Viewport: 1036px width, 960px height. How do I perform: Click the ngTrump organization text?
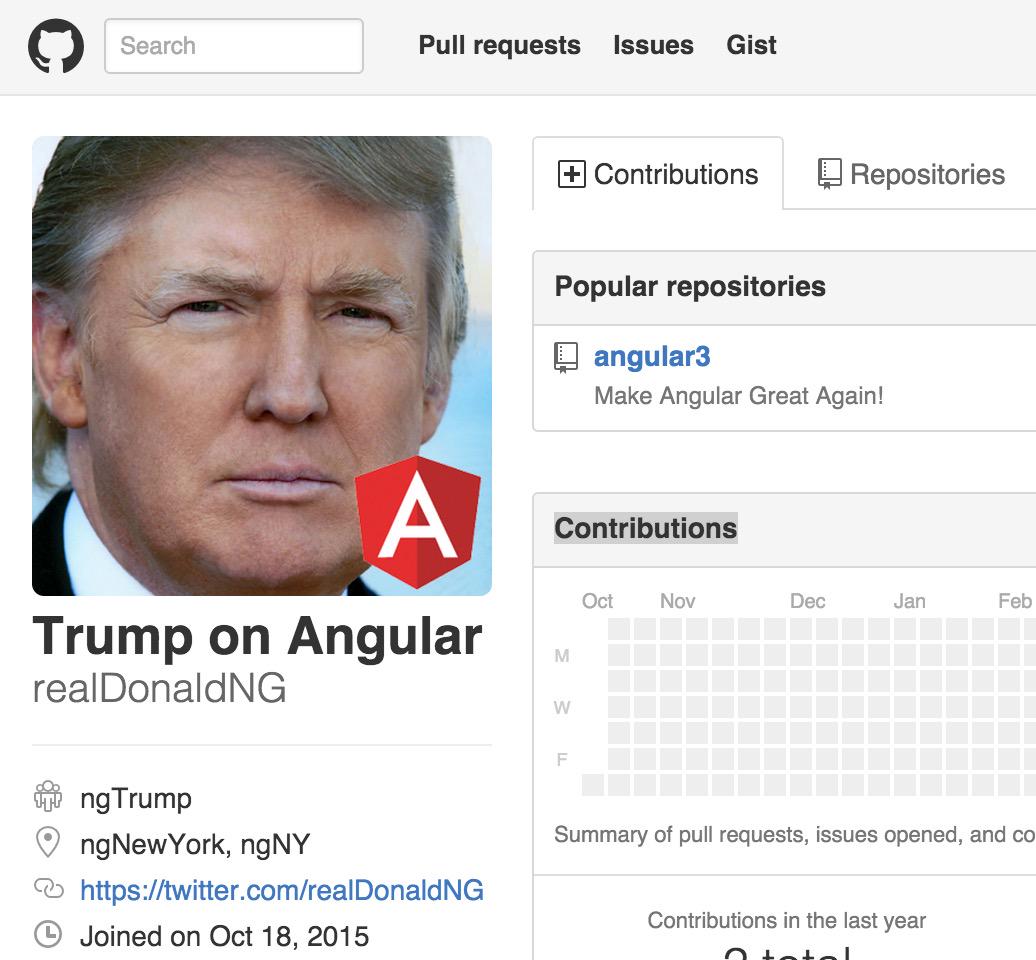pos(136,799)
